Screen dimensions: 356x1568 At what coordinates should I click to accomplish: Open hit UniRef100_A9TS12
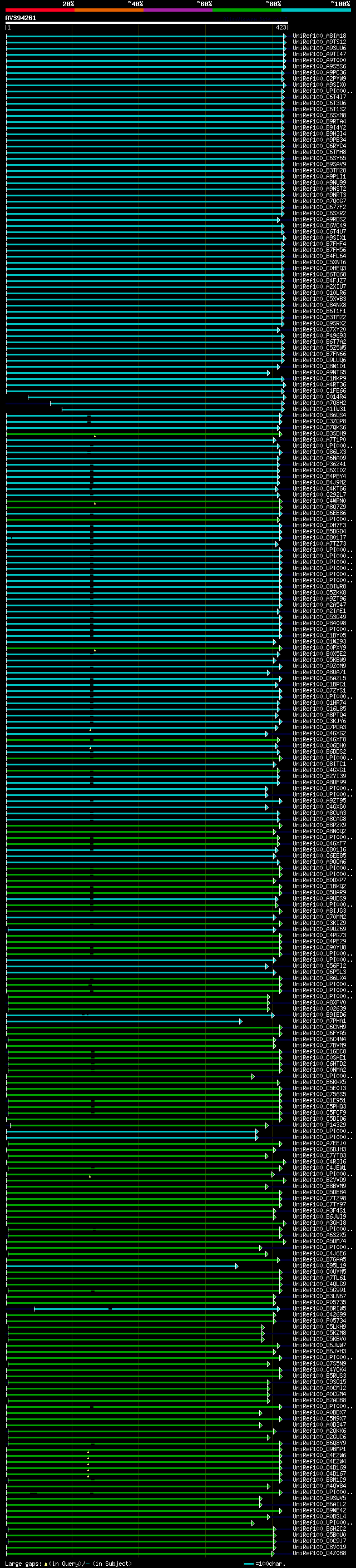[x=319, y=42]
